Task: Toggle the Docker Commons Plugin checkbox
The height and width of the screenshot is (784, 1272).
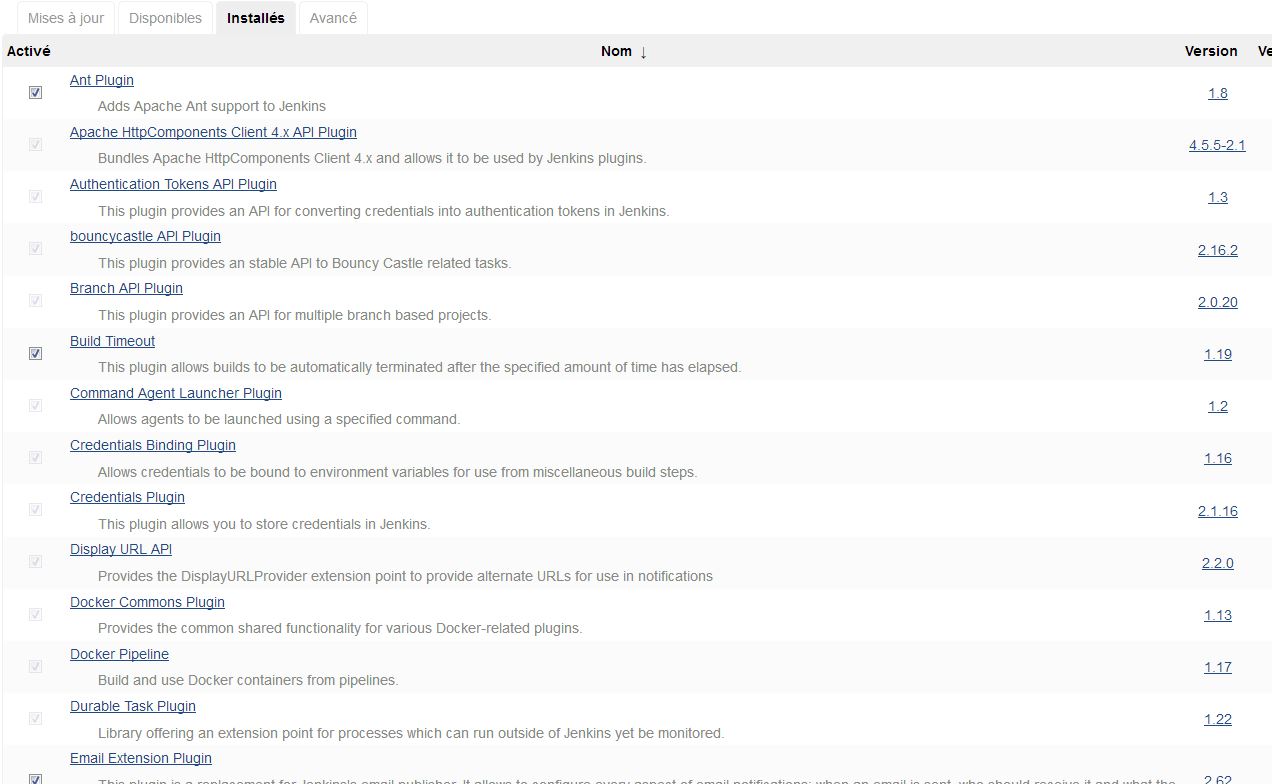Action: click(36, 614)
